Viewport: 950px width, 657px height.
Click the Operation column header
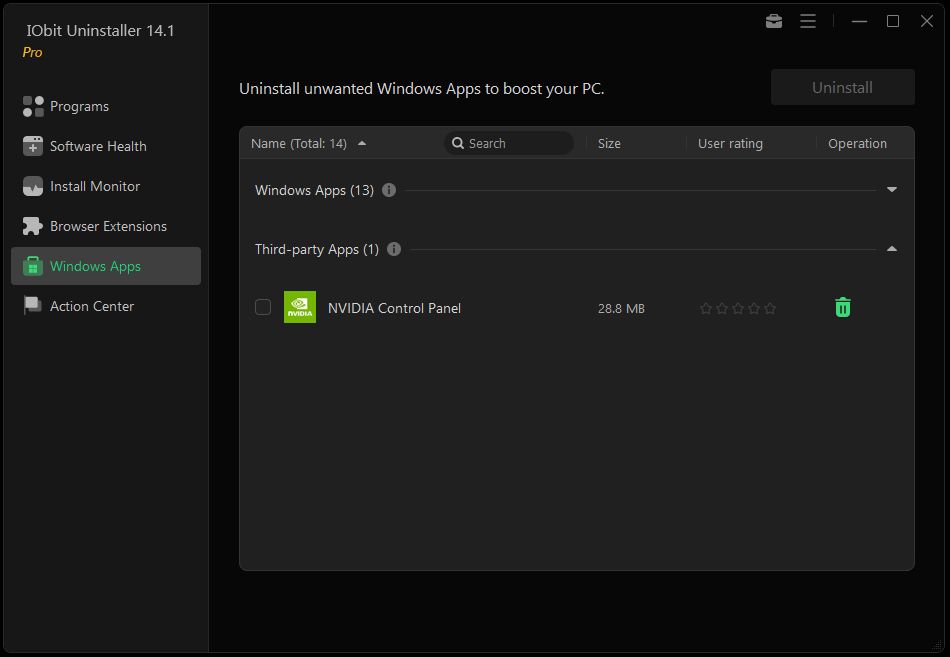coord(857,144)
